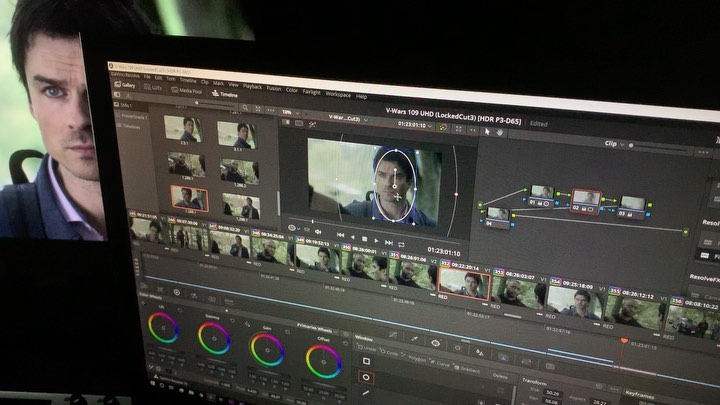Open the Gallery panel

[125, 86]
